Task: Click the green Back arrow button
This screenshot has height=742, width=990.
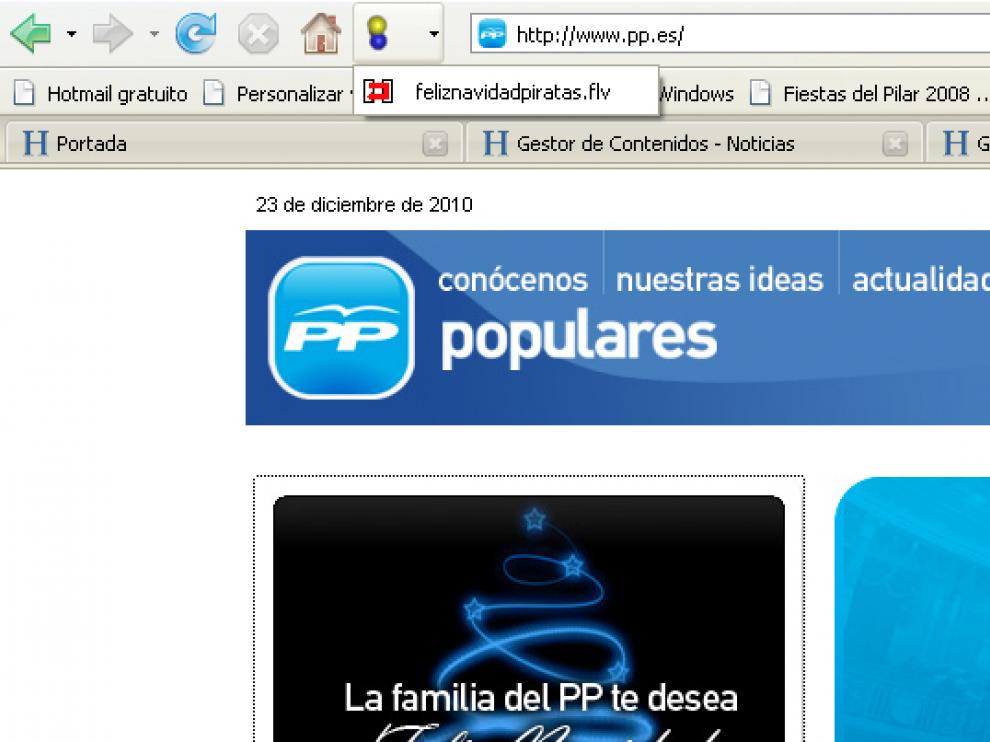Action: tap(31, 33)
